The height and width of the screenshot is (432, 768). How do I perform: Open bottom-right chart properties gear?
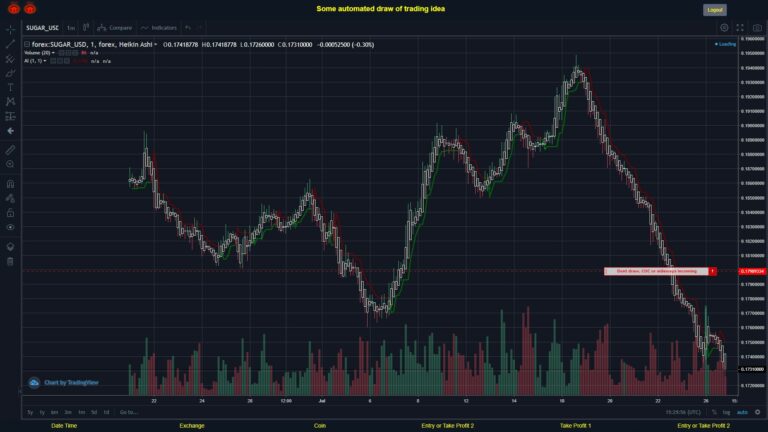pyautogui.click(x=757, y=412)
